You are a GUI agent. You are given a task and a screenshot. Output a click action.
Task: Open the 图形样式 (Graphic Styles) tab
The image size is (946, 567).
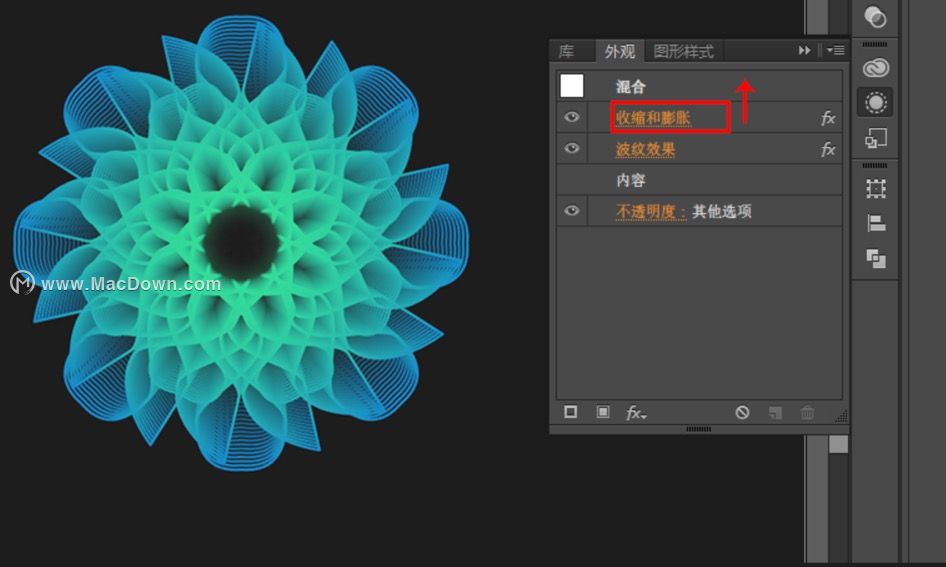pyautogui.click(x=684, y=51)
